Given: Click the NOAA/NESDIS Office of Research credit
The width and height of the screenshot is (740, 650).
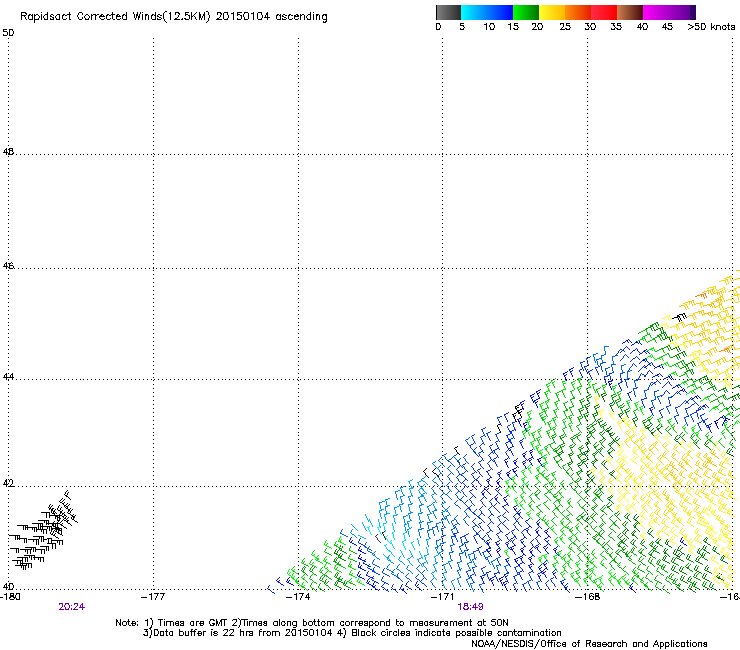Looking at the screenshot, I should 589,644.
